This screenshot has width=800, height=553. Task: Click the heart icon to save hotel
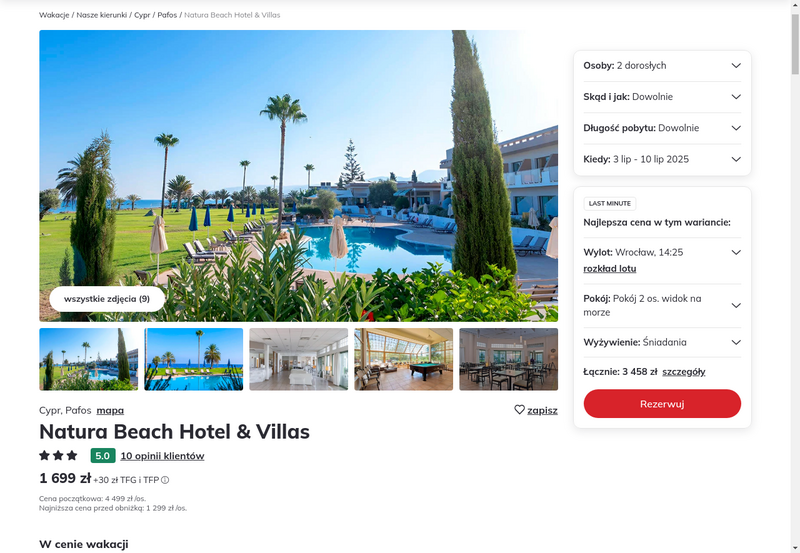click(x=519, y=410)
